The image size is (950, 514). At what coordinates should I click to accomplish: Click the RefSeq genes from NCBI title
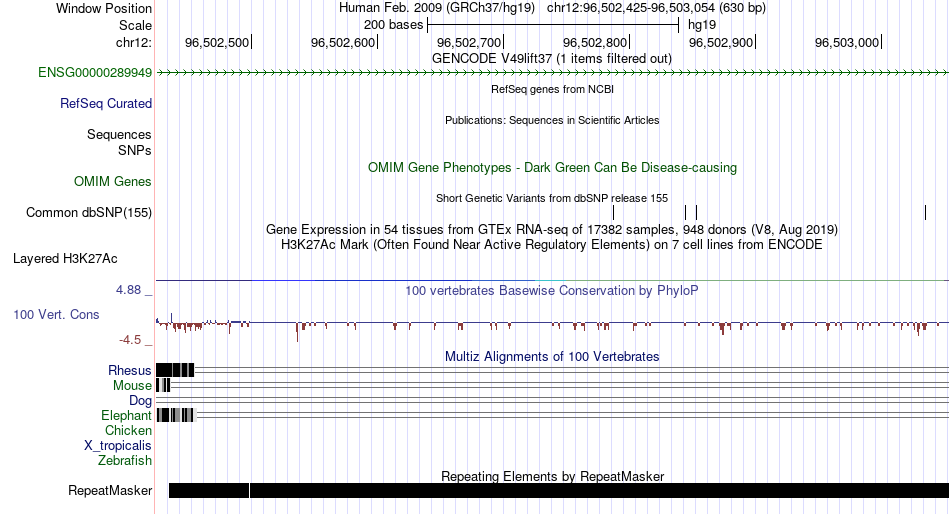[552, 90]
